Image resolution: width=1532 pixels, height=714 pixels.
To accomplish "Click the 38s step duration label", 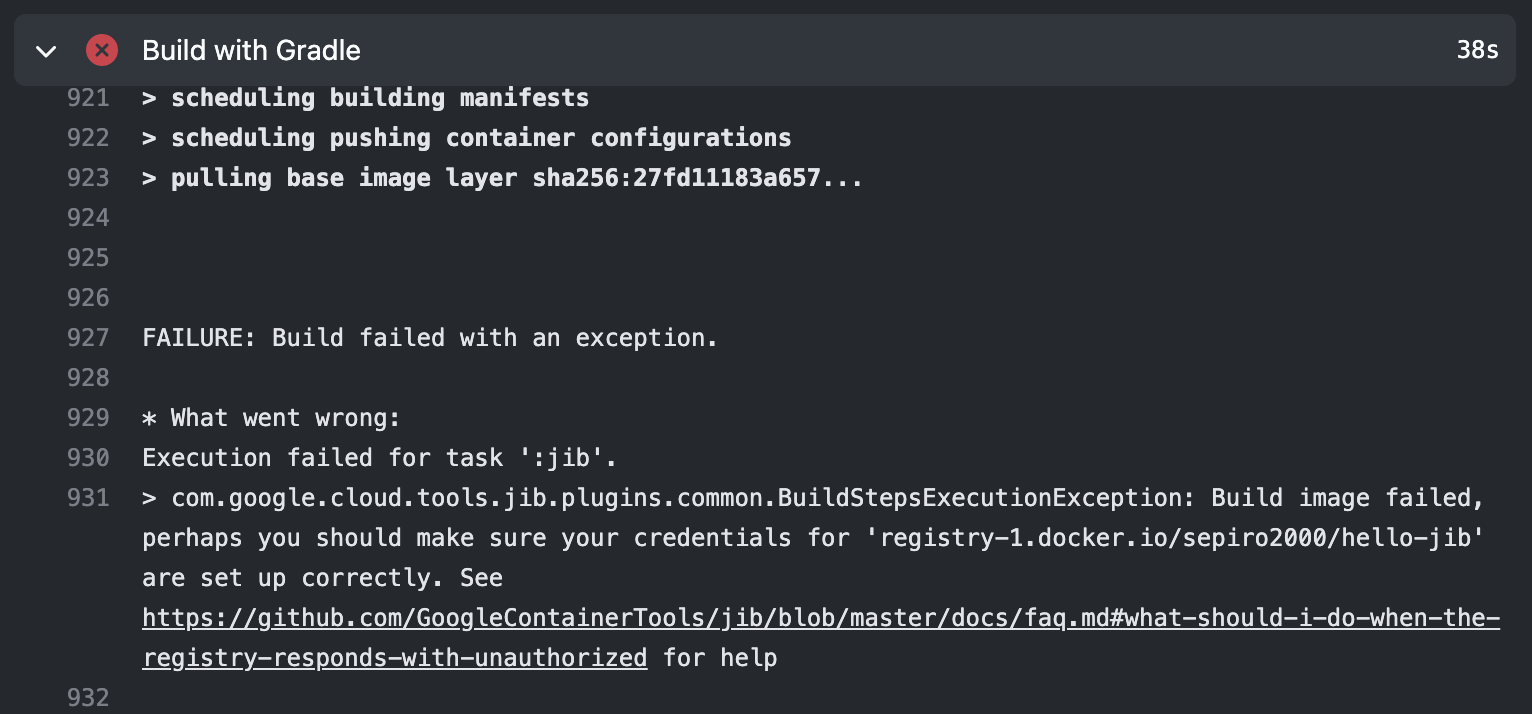I will (x=1477, y=50).
